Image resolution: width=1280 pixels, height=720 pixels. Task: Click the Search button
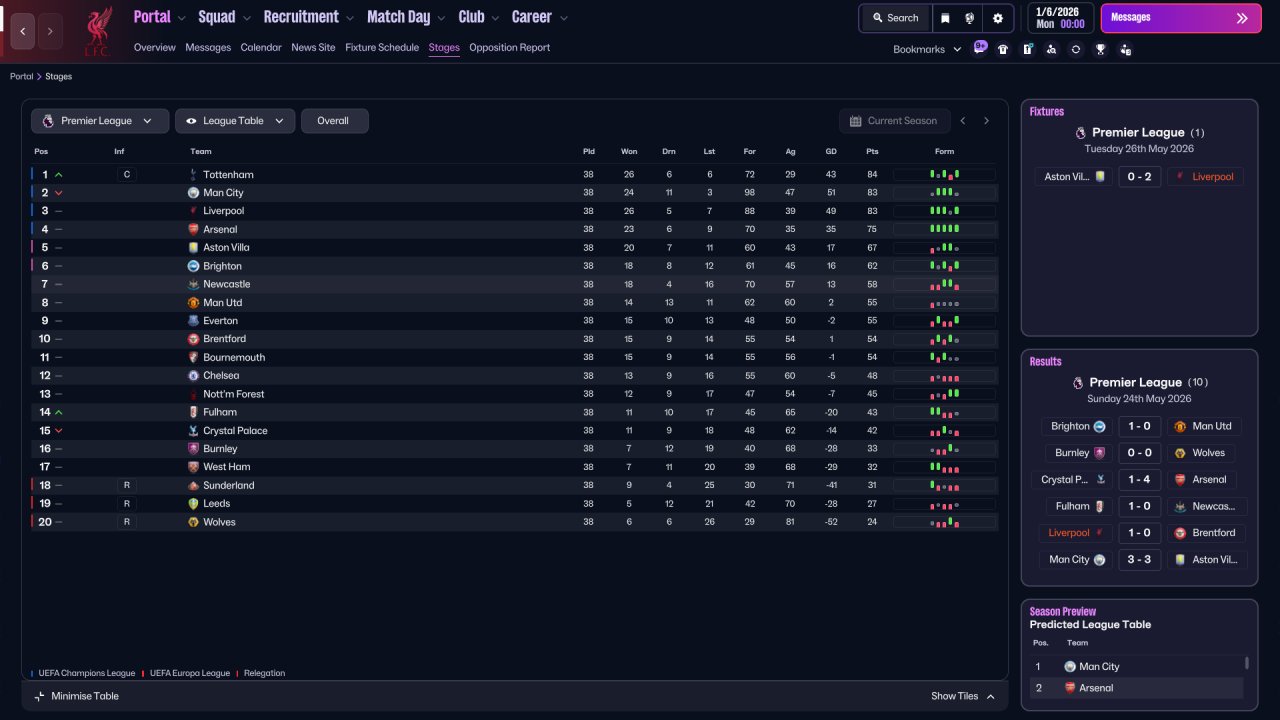tap(895, 18)
